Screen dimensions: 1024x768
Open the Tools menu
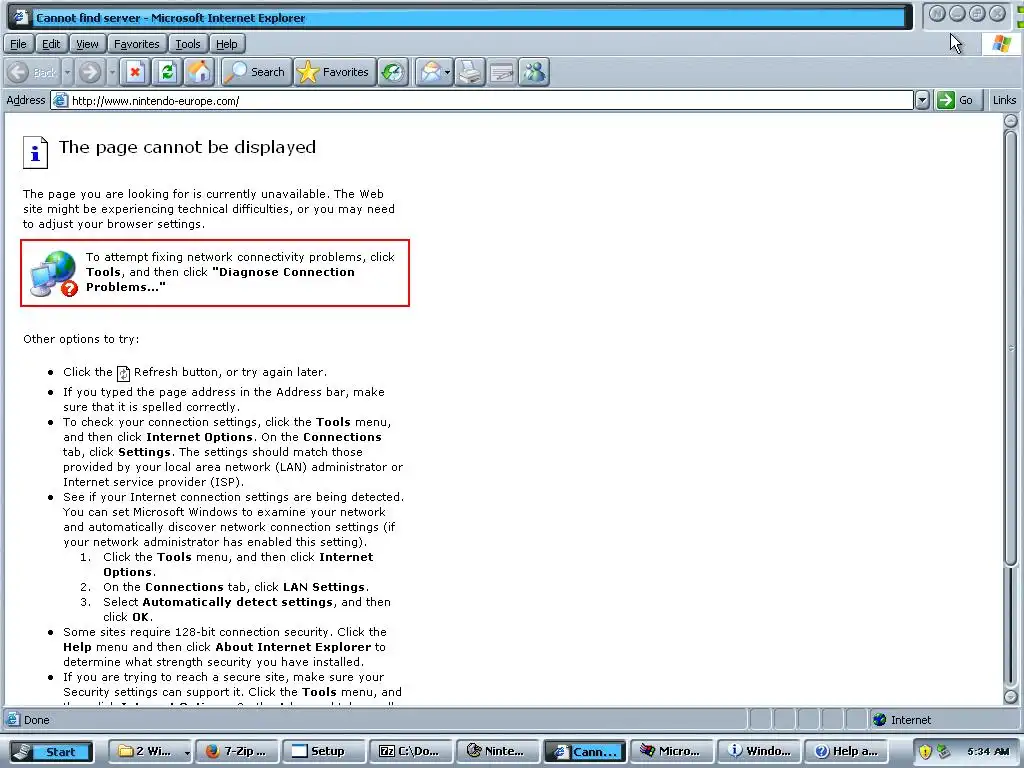(187, 44)
